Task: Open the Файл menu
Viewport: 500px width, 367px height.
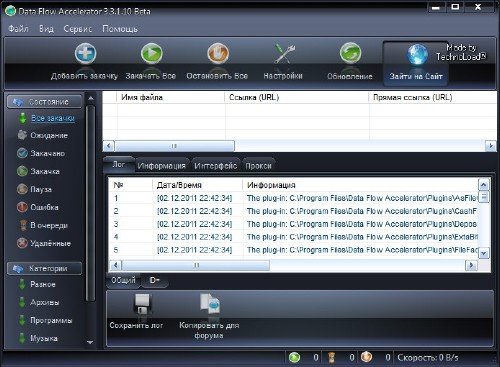Action: tap(18, 29)
